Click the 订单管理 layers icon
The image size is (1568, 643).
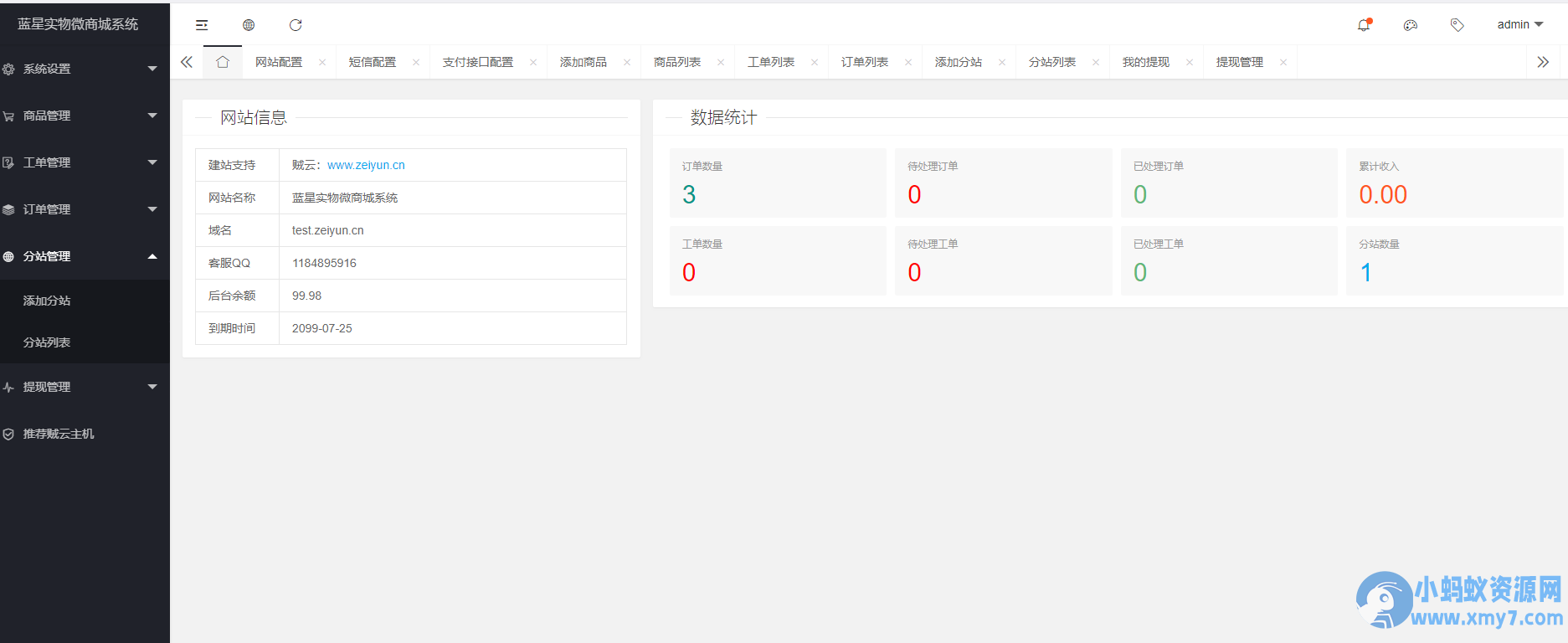8,210
